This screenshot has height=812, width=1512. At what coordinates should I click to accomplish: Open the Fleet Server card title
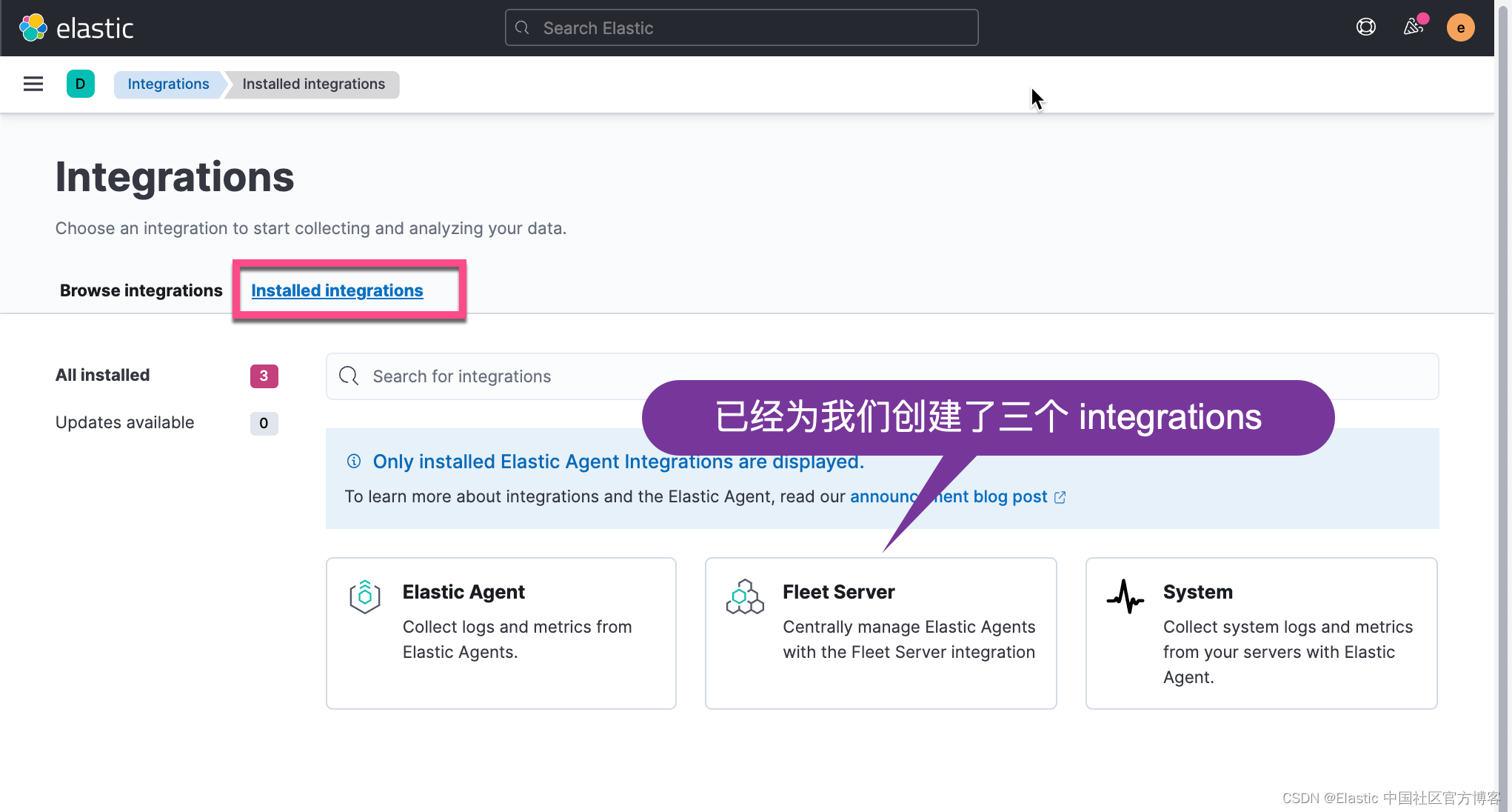(x=838, y=592)
